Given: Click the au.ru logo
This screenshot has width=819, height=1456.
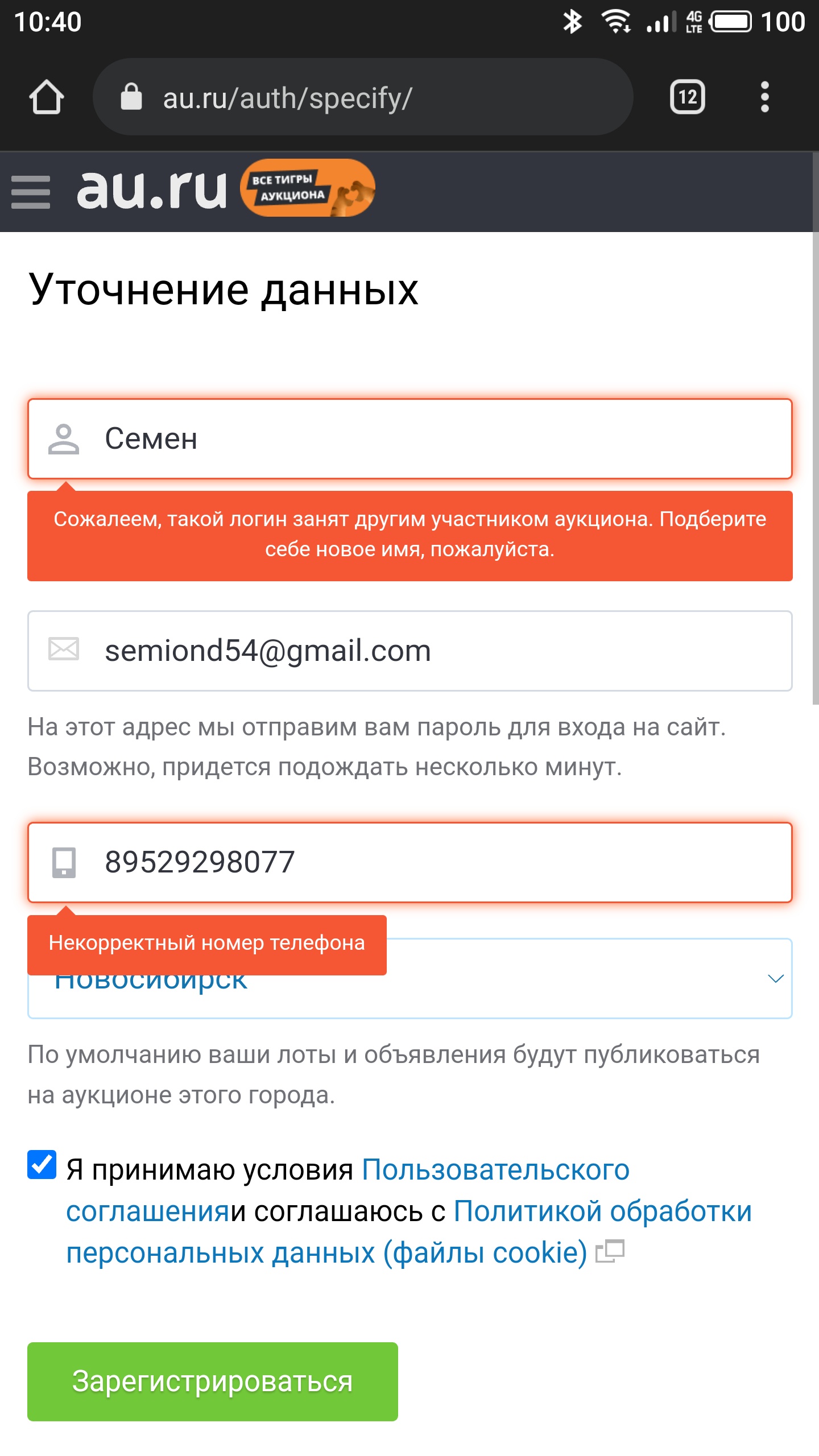Looking at the screenshot, I should click(152, 189).
